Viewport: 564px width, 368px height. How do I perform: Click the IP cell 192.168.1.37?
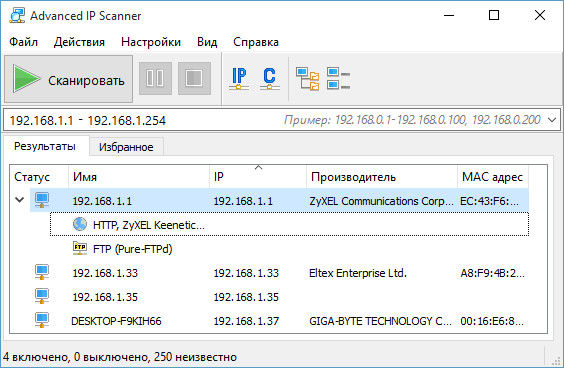[x=246, y=321]
